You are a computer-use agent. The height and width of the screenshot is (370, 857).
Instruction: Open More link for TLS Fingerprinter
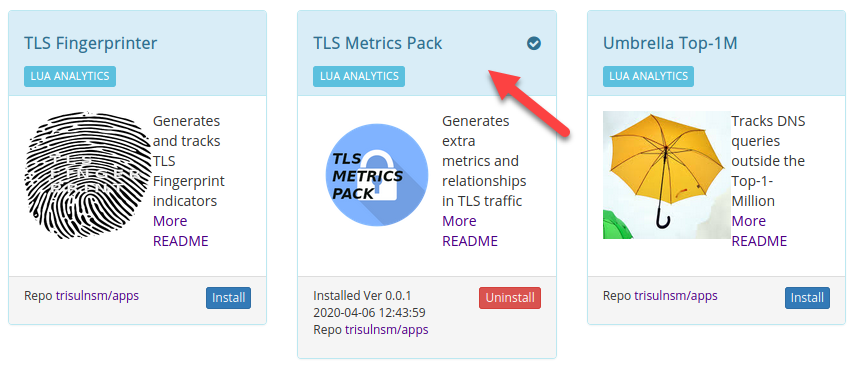(x=170, y=221)
